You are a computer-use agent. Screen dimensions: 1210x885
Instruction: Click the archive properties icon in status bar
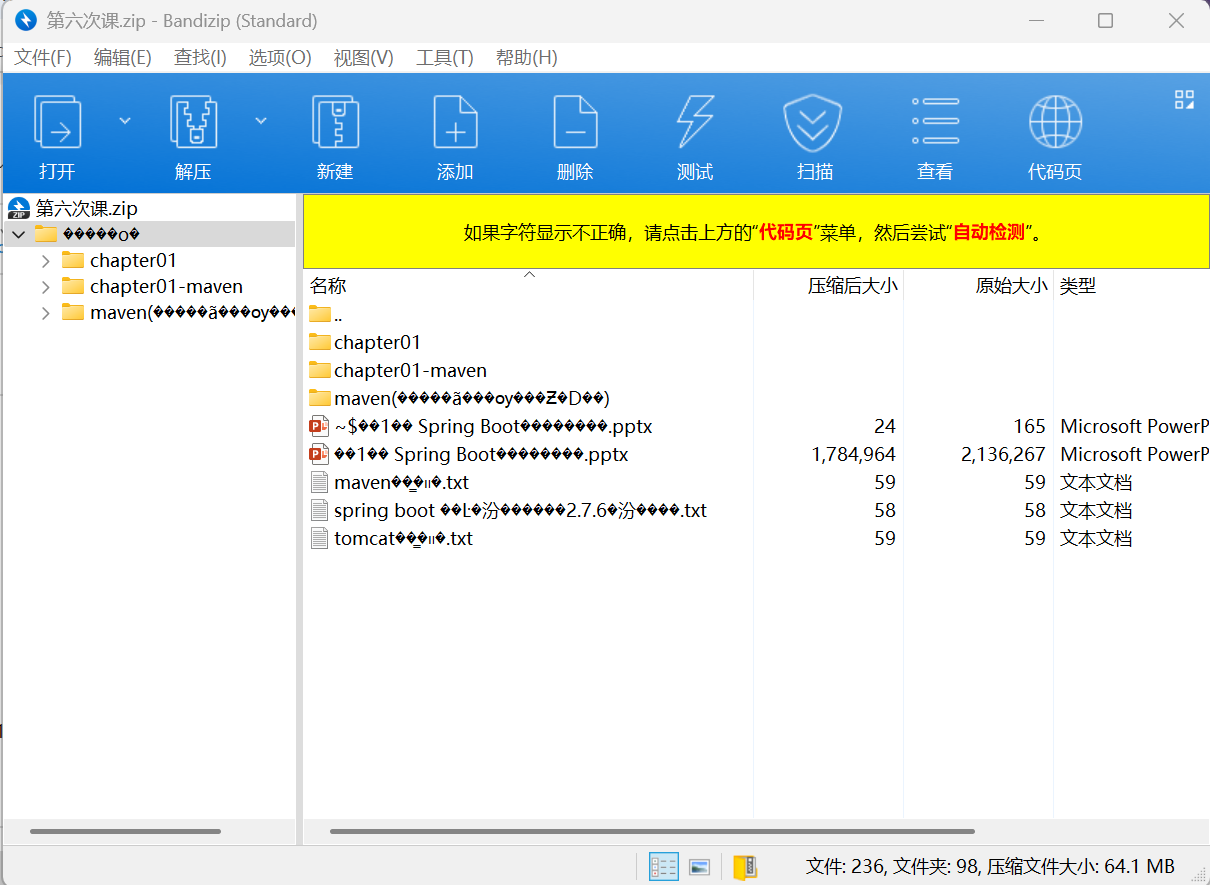click(x=745, y=867)
